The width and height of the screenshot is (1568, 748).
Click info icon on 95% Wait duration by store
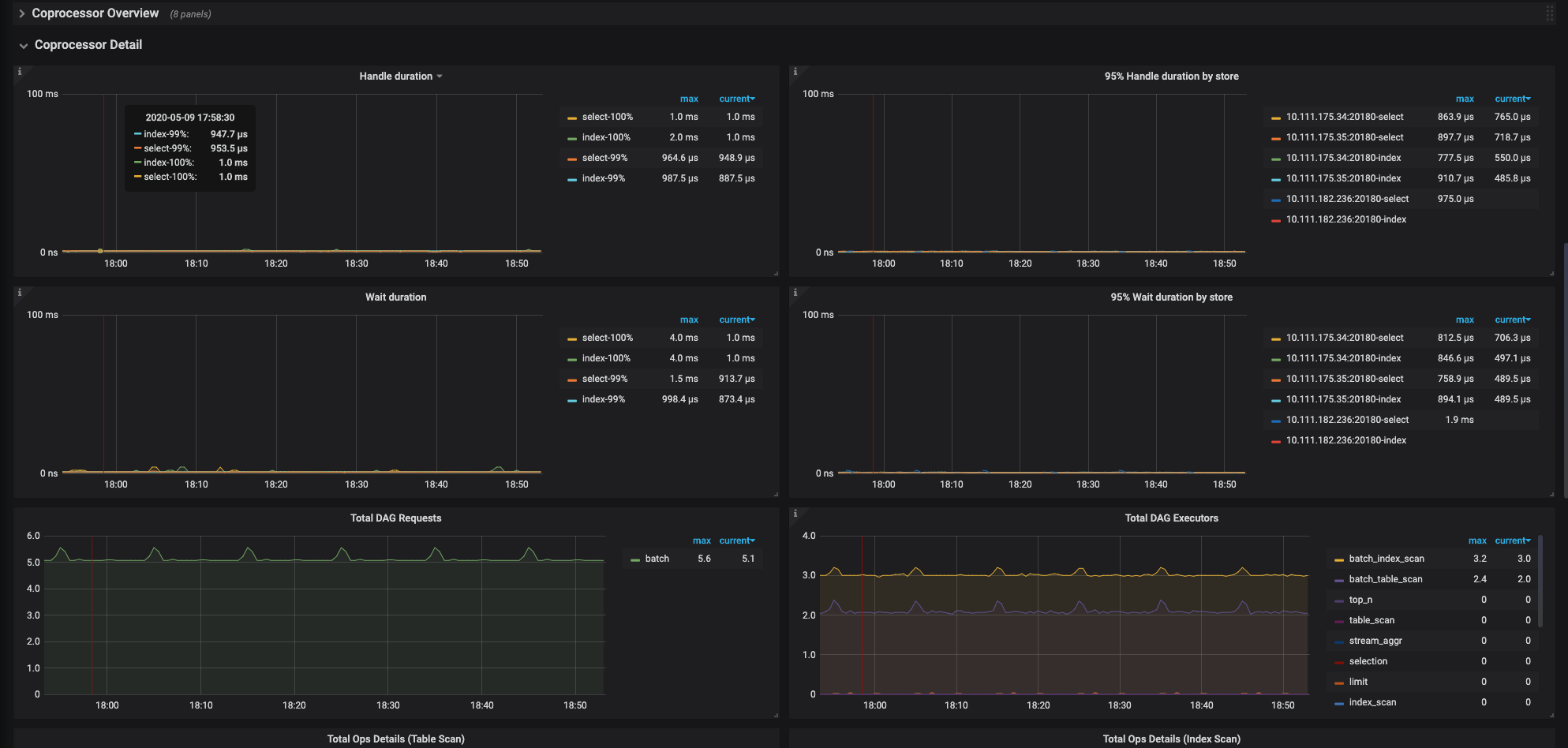(795, 293)
